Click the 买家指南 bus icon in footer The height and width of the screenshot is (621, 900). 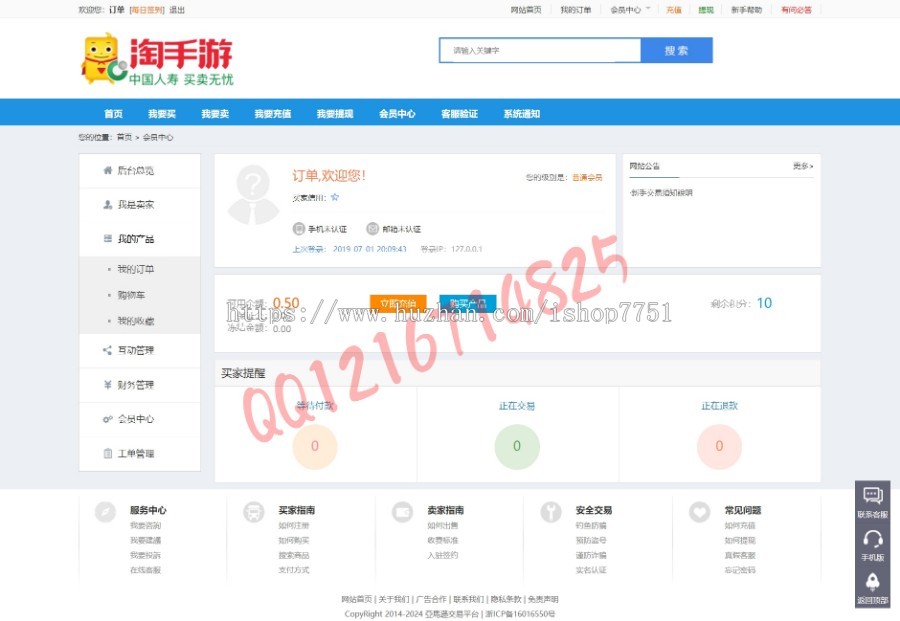[254, 512]
